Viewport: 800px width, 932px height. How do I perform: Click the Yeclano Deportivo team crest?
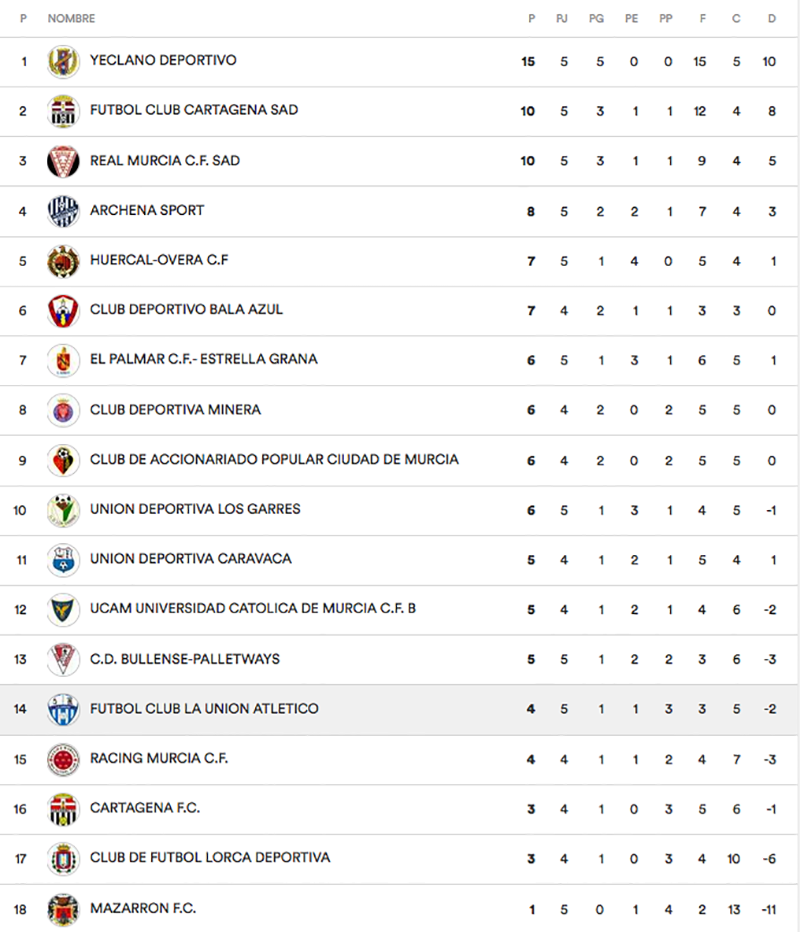(63, 61)
